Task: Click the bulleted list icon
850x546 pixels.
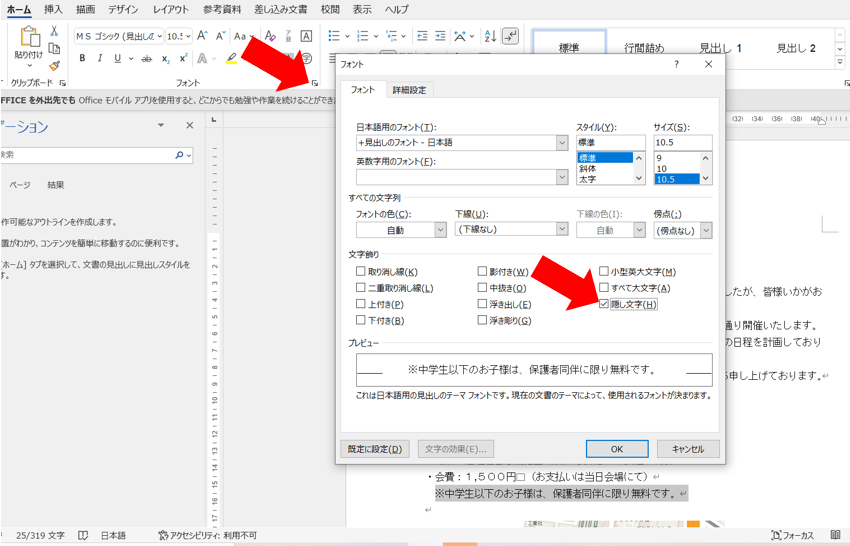Action: [x=334, y=36]
